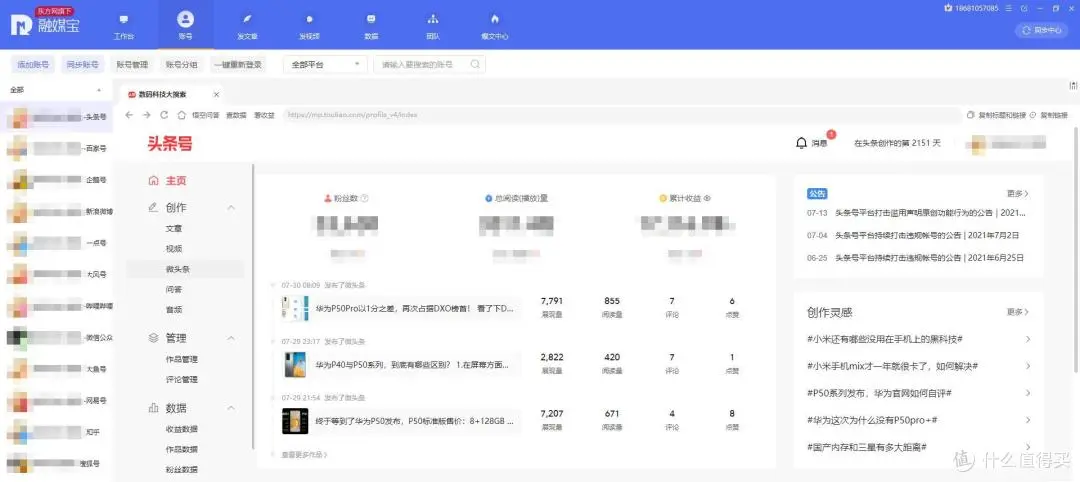Collapse the 创作 sidebar section
The image size is (1080, 482).
click(x=231, y=207)
